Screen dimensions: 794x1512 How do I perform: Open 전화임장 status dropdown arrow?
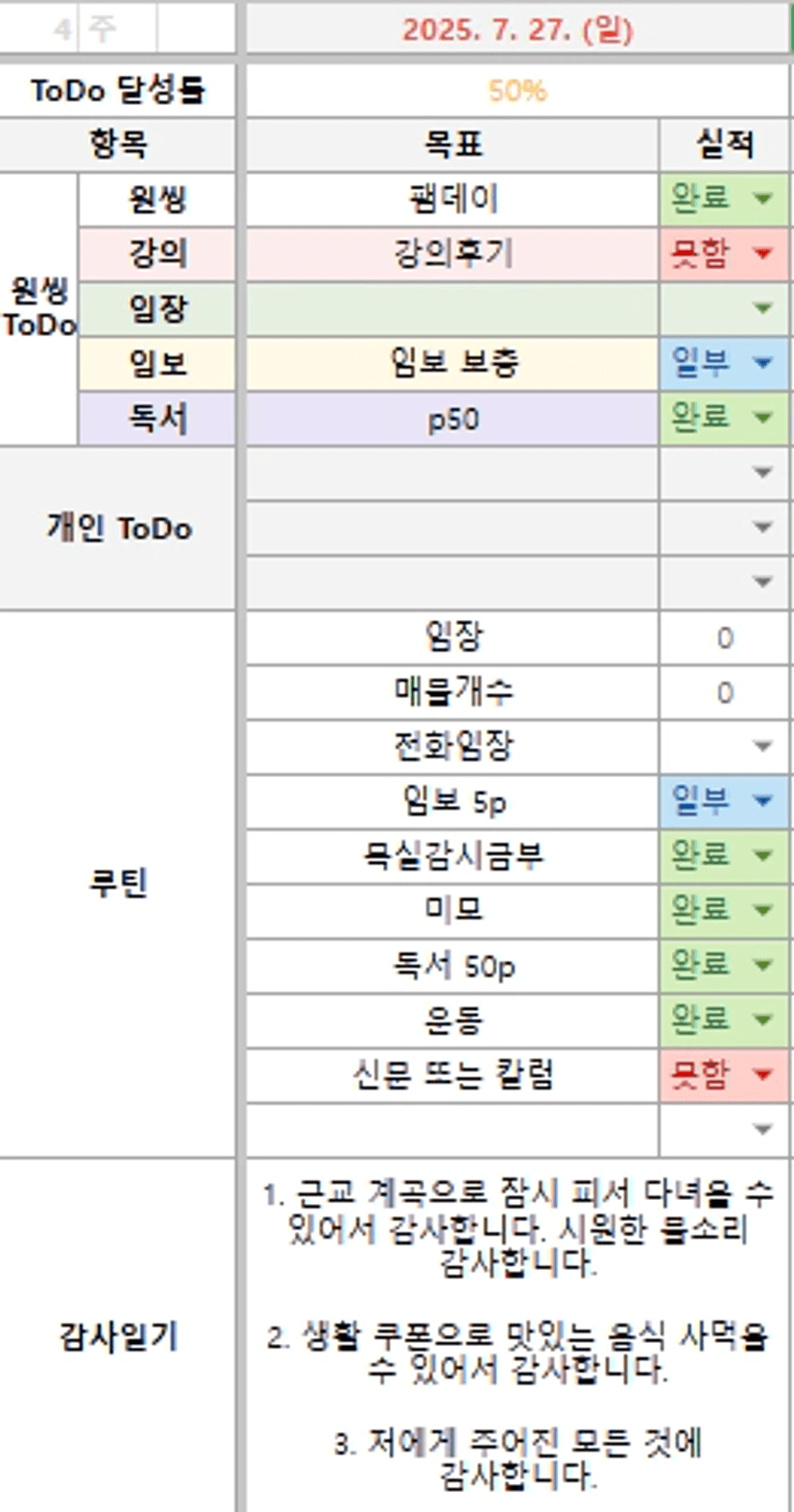[x=763, y=746]
